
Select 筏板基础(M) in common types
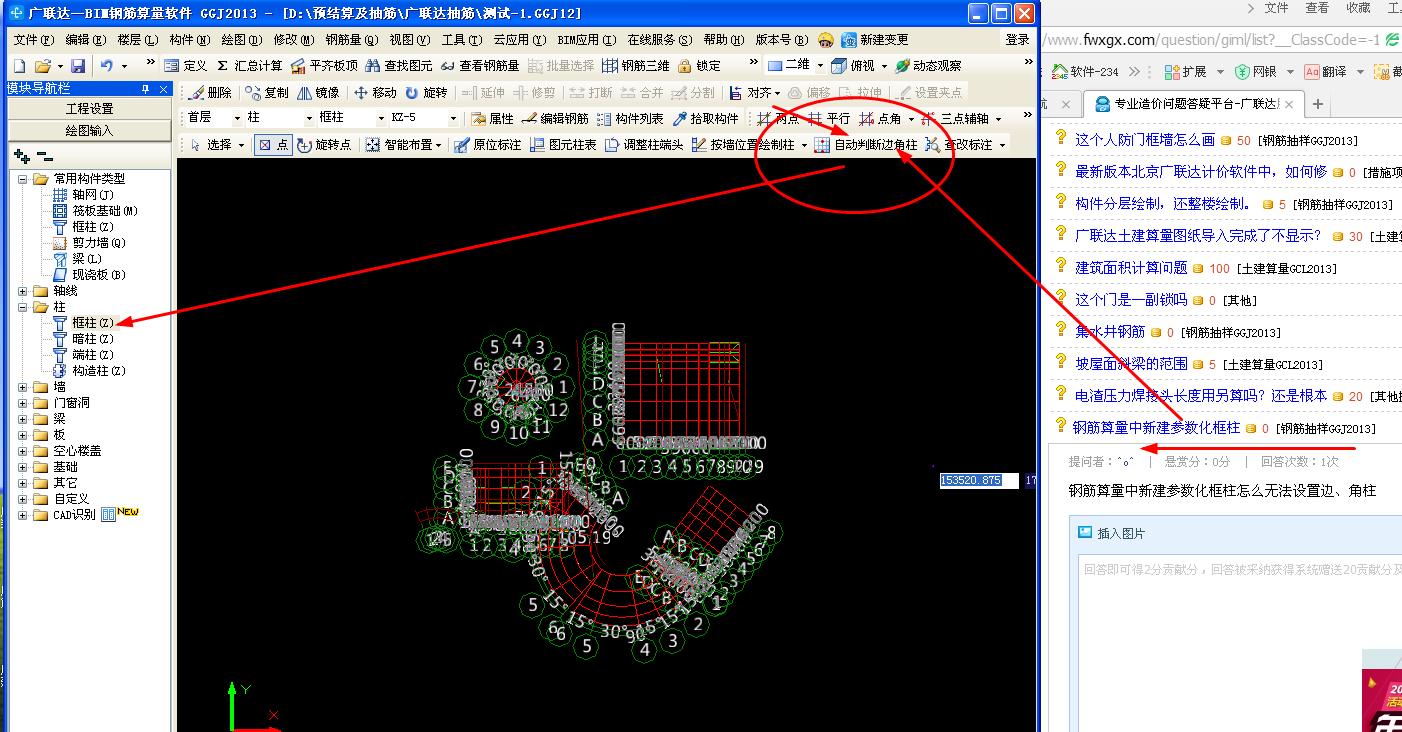[104, 211]
